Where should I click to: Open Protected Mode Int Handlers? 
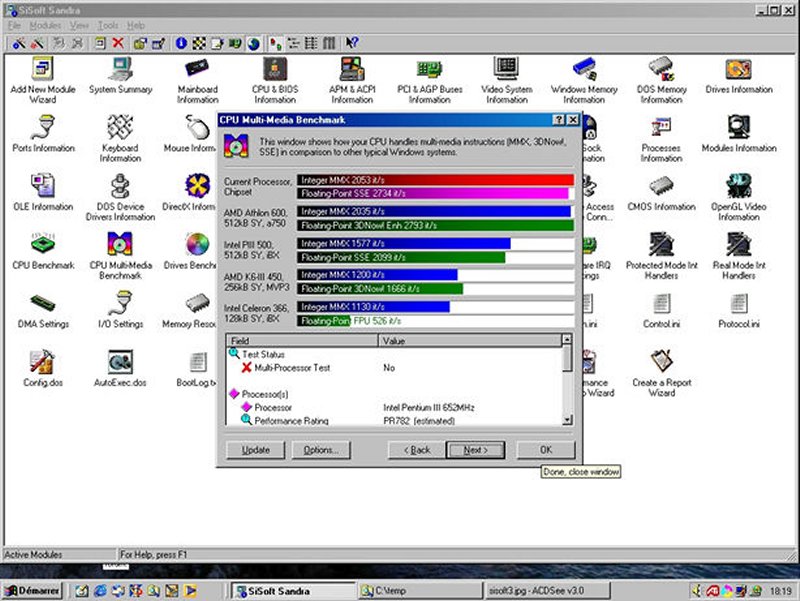(x=661, y=256)
